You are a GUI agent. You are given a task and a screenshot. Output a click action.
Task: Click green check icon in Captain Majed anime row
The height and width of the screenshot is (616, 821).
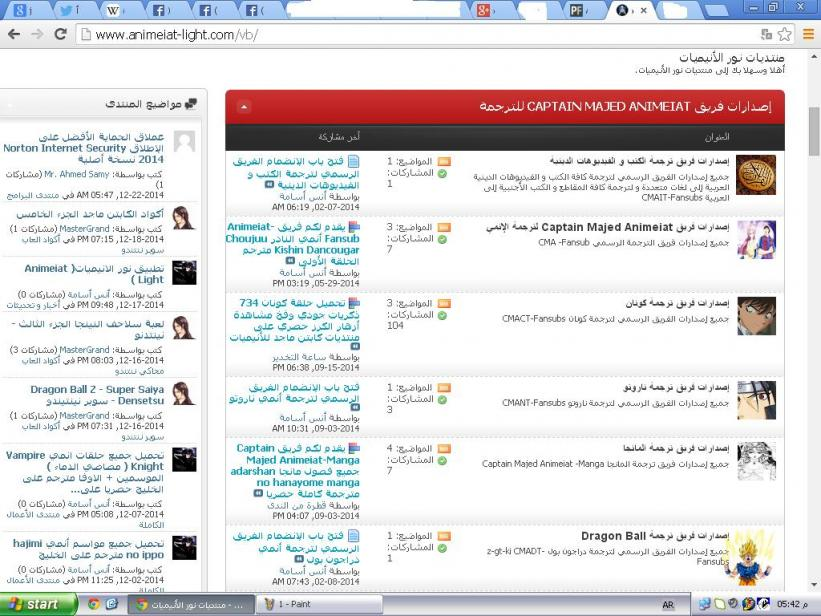pos(442,239)
